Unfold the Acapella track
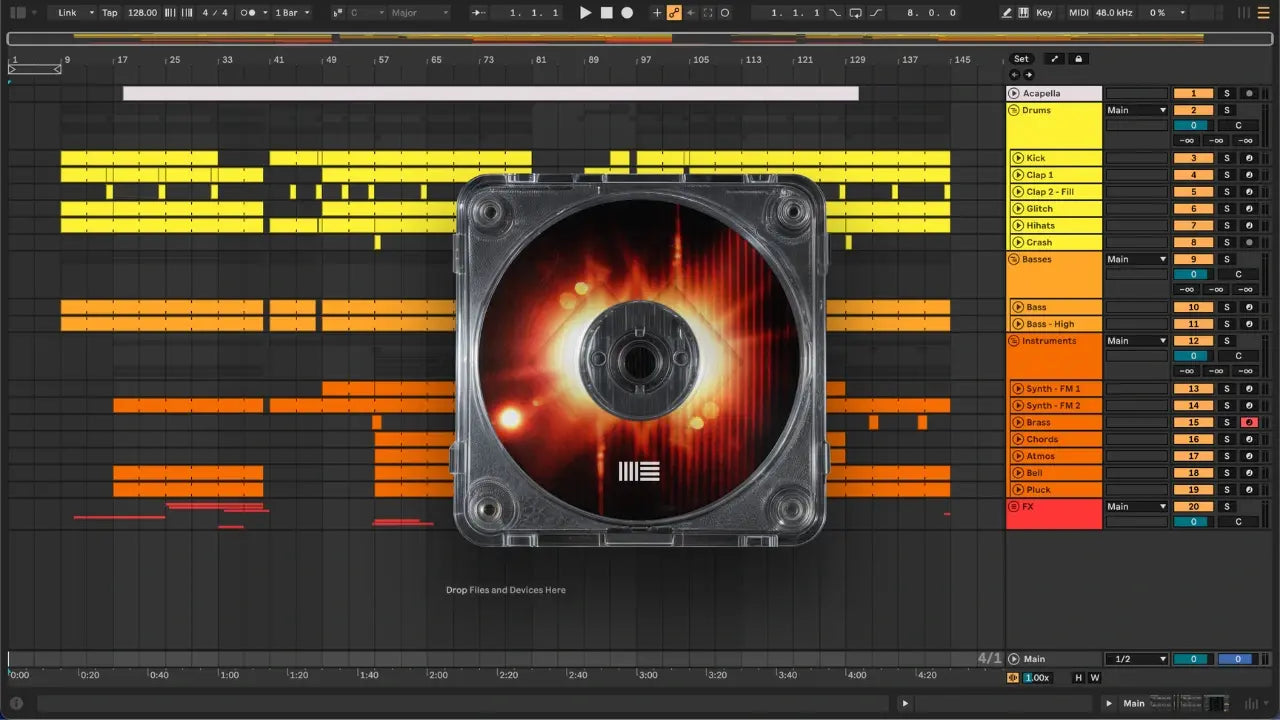The width and height of the screenshot is (1280, 720). 1014,93
